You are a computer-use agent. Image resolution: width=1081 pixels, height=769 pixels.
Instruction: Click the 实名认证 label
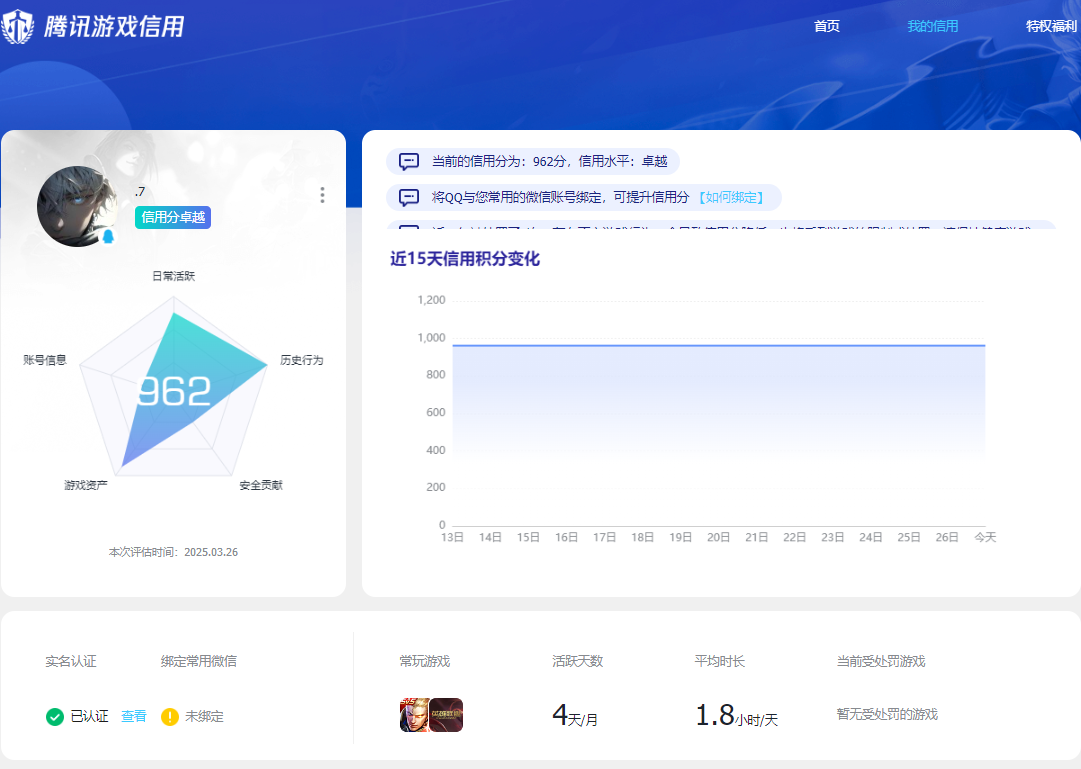pos(71,661)
